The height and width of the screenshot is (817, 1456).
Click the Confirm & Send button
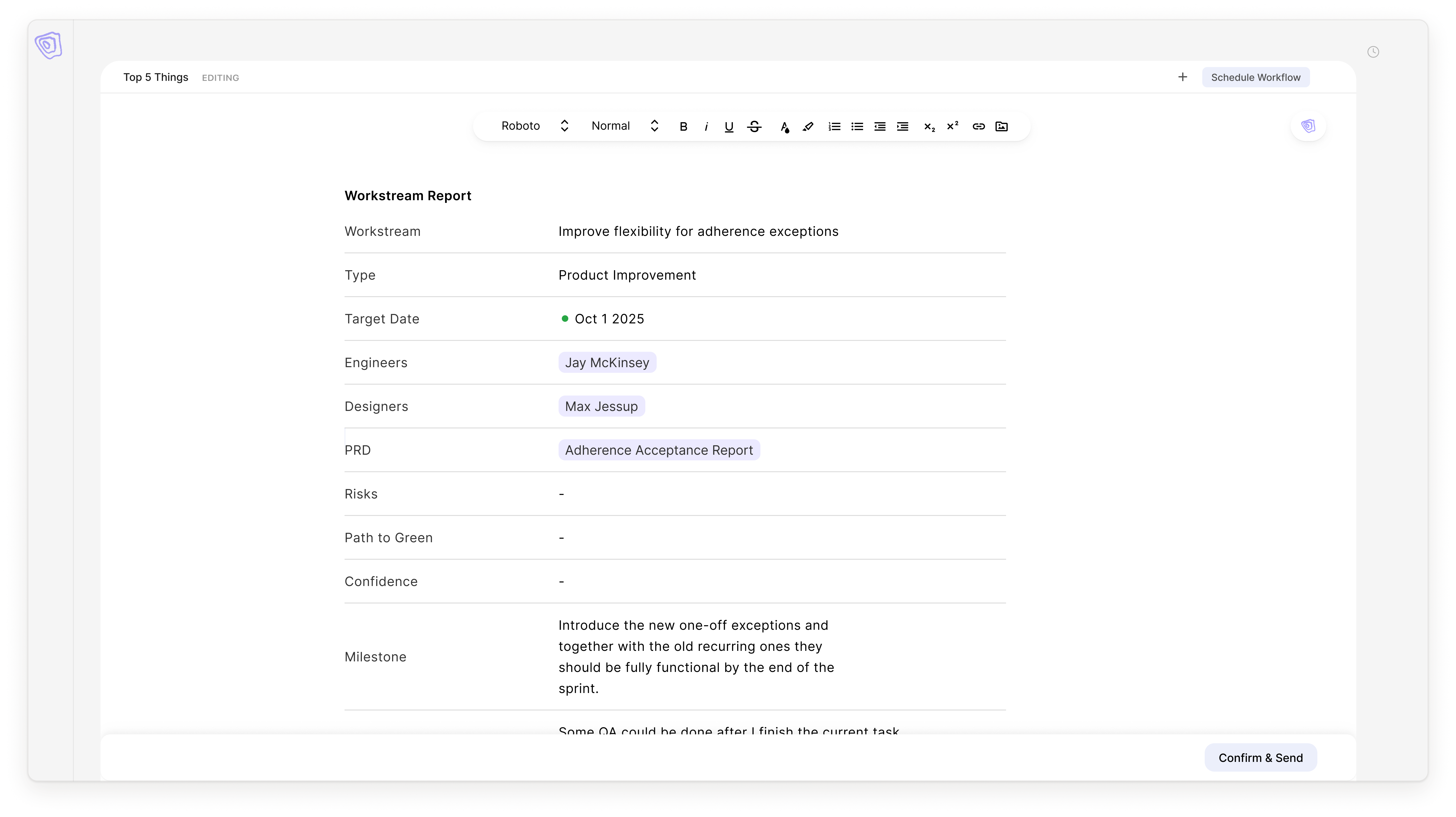pyautogui.click(x=1260, y=758)
